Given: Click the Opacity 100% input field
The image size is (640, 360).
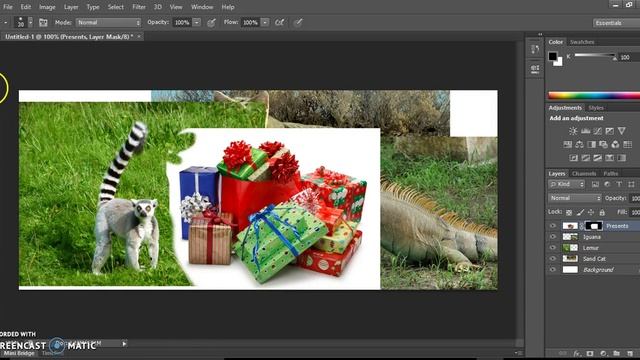Looking at the screenshot, I should [182, 22].
